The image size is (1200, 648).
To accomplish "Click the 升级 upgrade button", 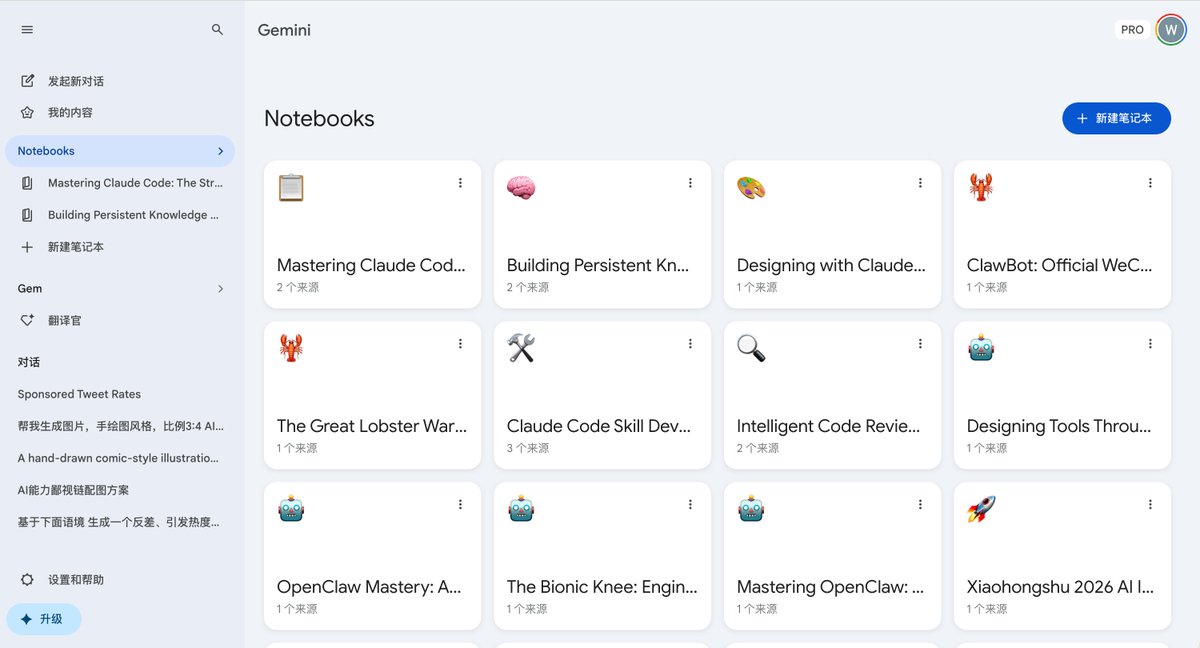I will point(44,619).
